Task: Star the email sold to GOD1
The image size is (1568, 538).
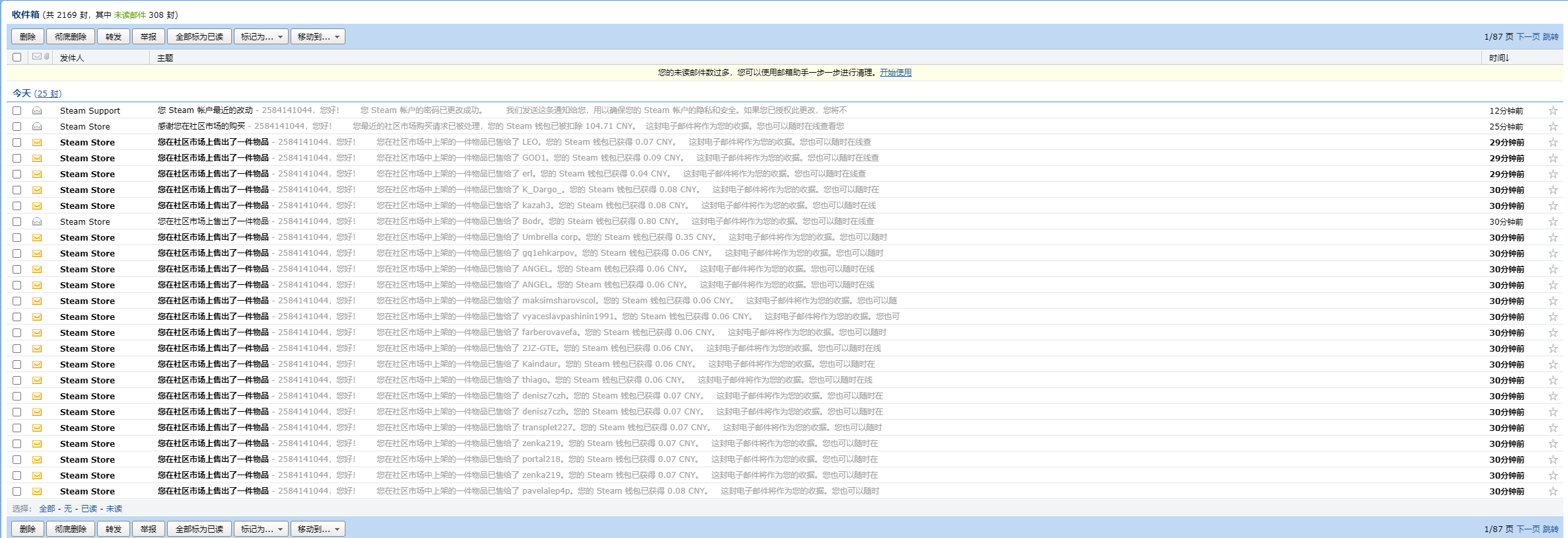Action: click(x=1553, y=158)
